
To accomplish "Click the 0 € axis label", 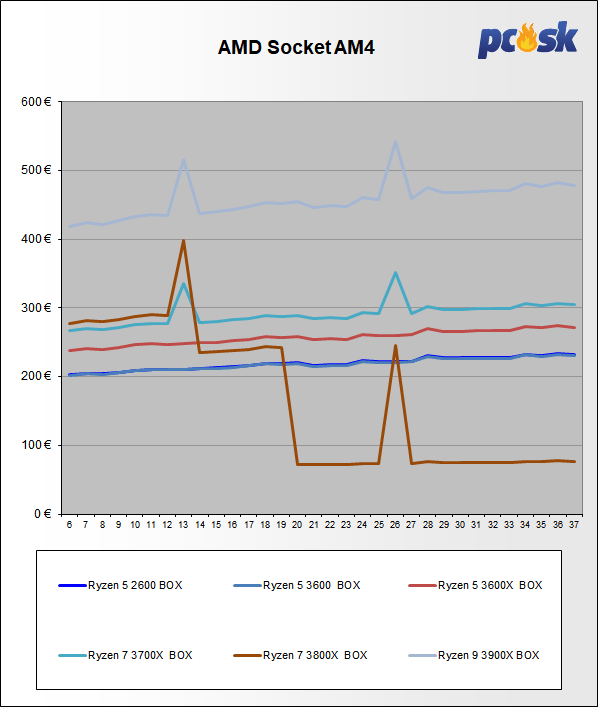I will [42, 514].
